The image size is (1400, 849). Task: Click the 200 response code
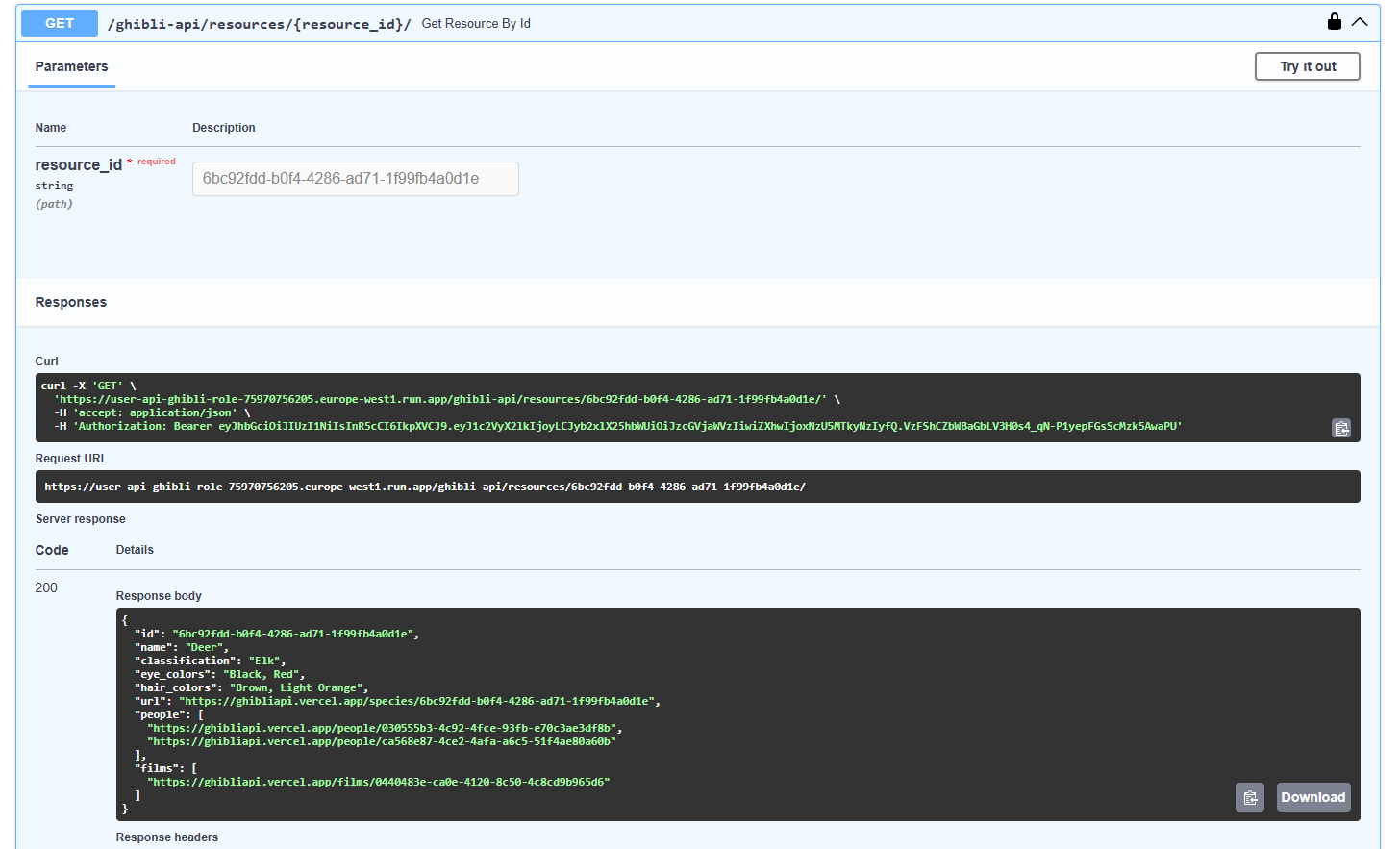(x=46, y=587)
